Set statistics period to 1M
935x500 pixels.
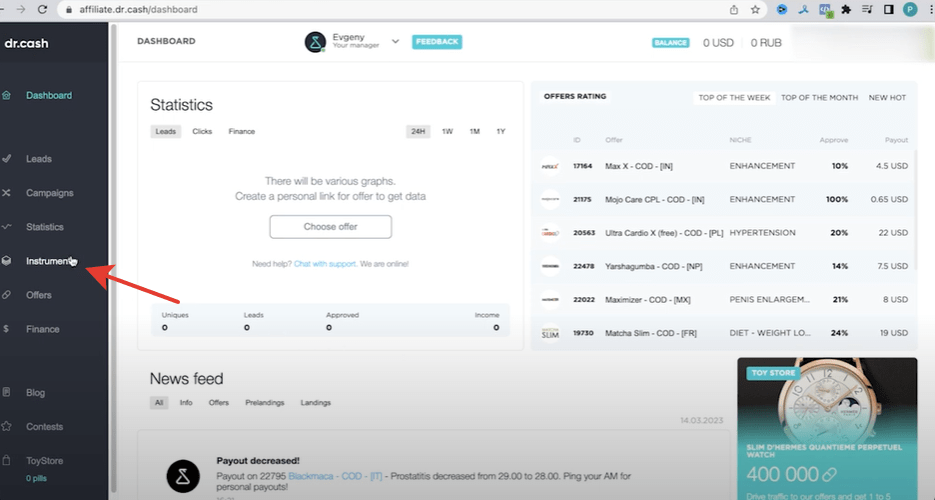(x=475, y=131)
